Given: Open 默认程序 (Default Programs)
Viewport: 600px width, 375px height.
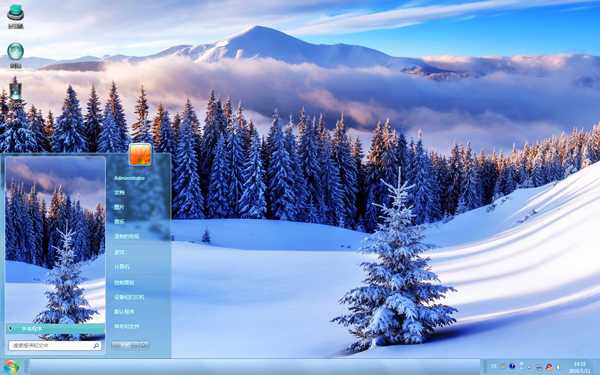Looking at the screenshot, I should point(124,311).
